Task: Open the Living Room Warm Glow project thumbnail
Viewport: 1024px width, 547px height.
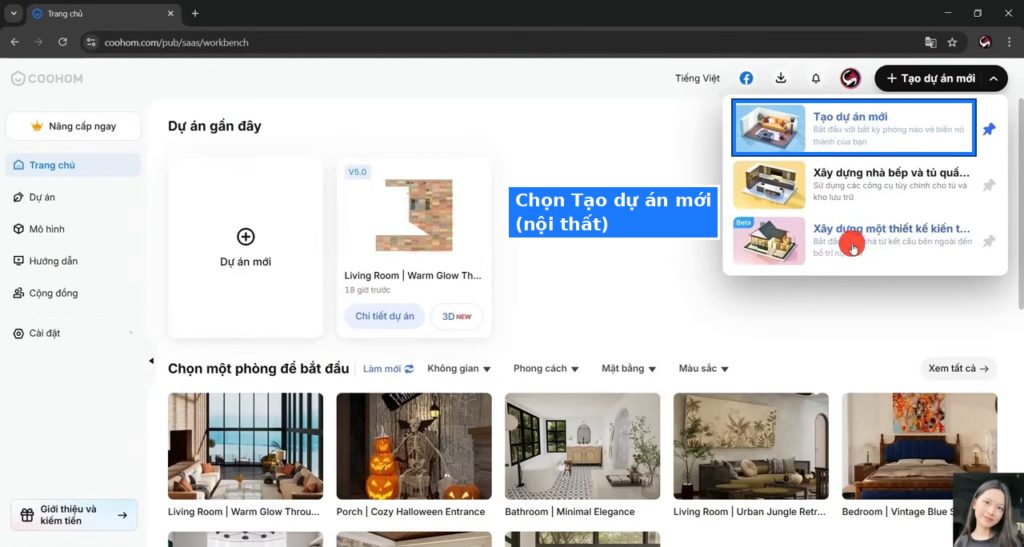Action: [x=414, y=215]
